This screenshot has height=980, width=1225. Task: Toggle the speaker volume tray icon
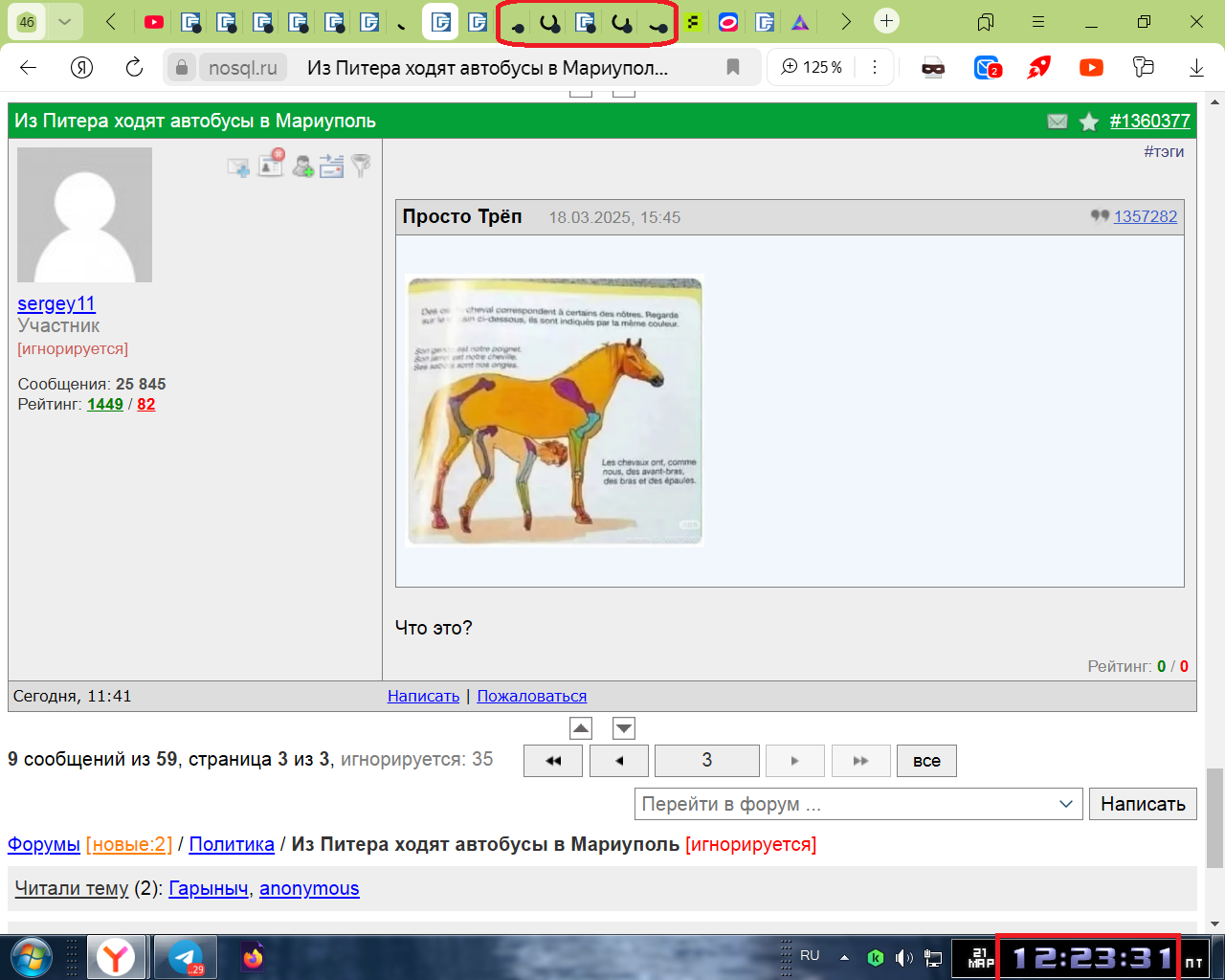coord(903,957)
